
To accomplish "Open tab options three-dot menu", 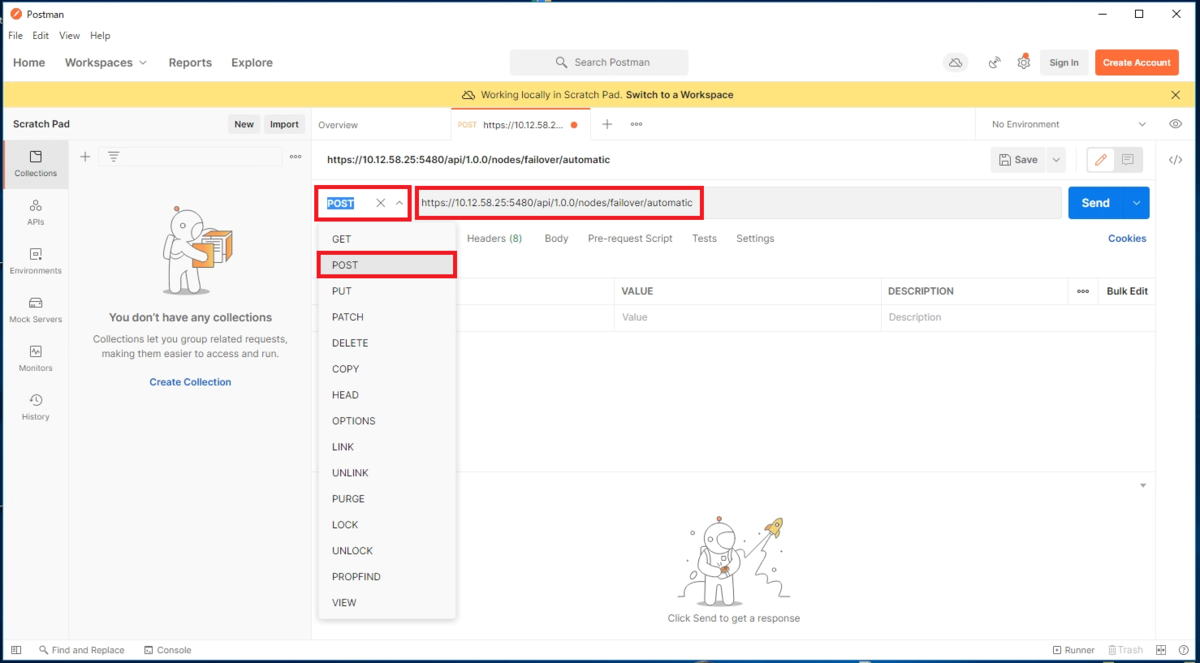I will click(x=636, y=124).
